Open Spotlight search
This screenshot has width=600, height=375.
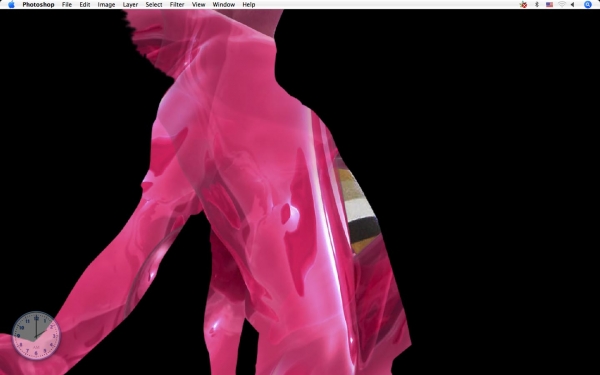pyautogui.click(x=588, y=5)
